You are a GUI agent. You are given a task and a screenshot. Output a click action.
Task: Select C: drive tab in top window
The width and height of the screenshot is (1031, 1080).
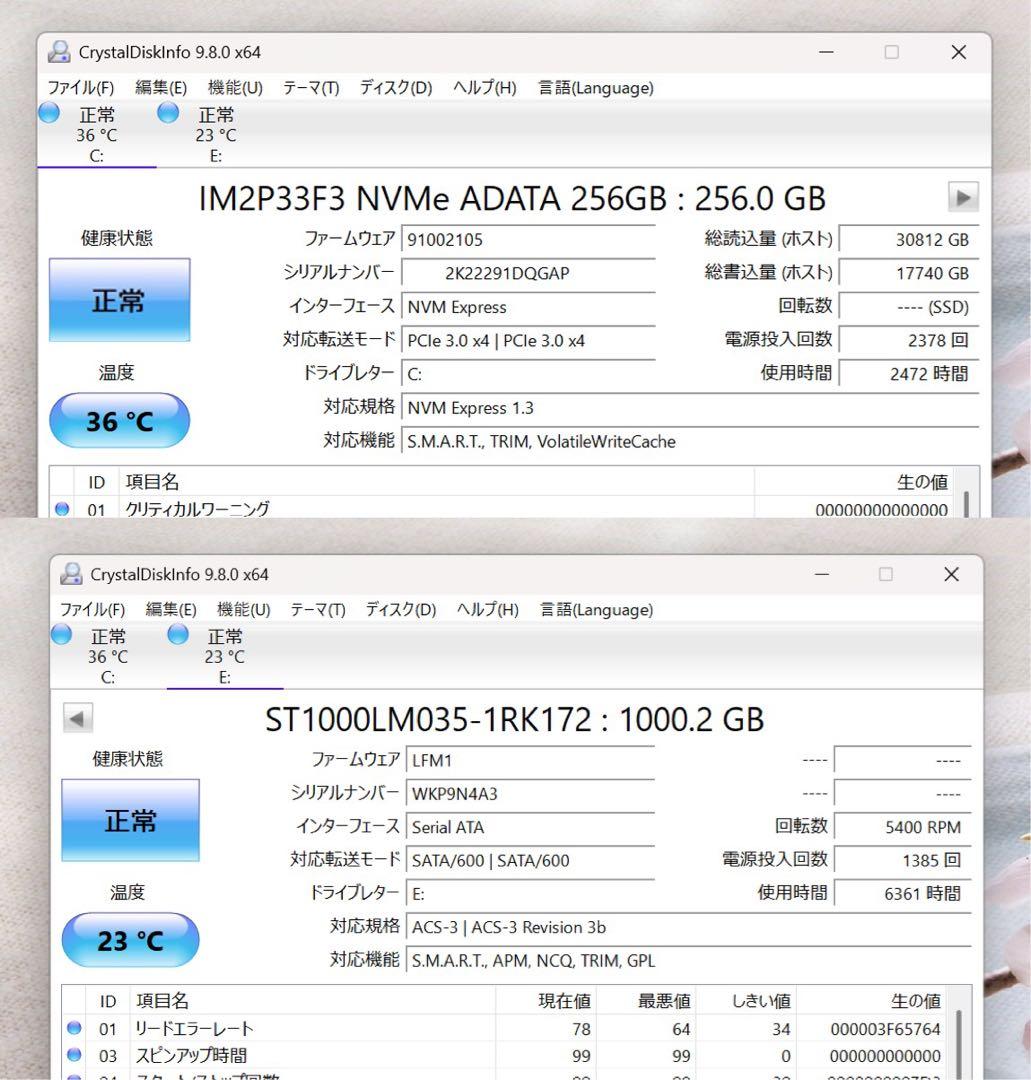coord(96,134)
